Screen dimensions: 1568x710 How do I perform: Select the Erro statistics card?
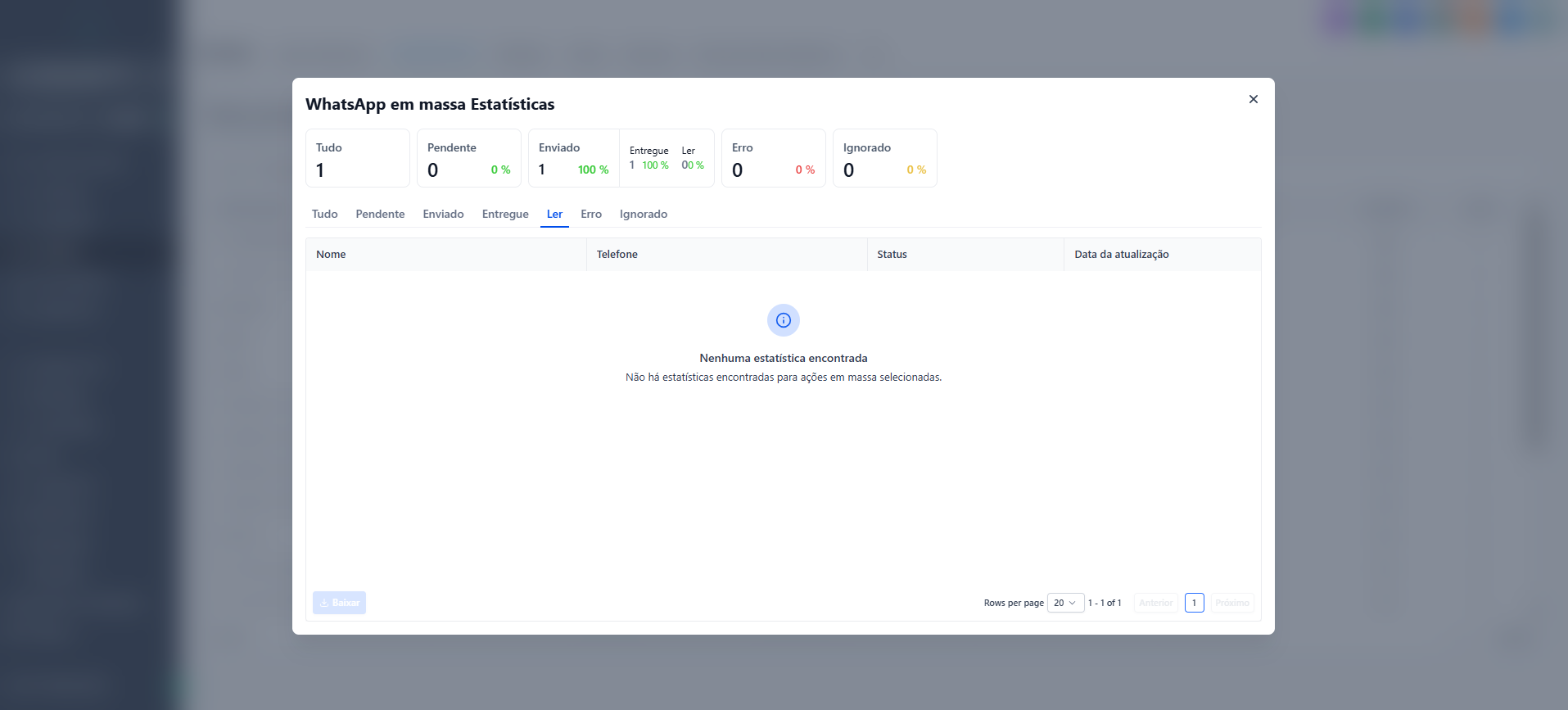click(x=774, y=158)
